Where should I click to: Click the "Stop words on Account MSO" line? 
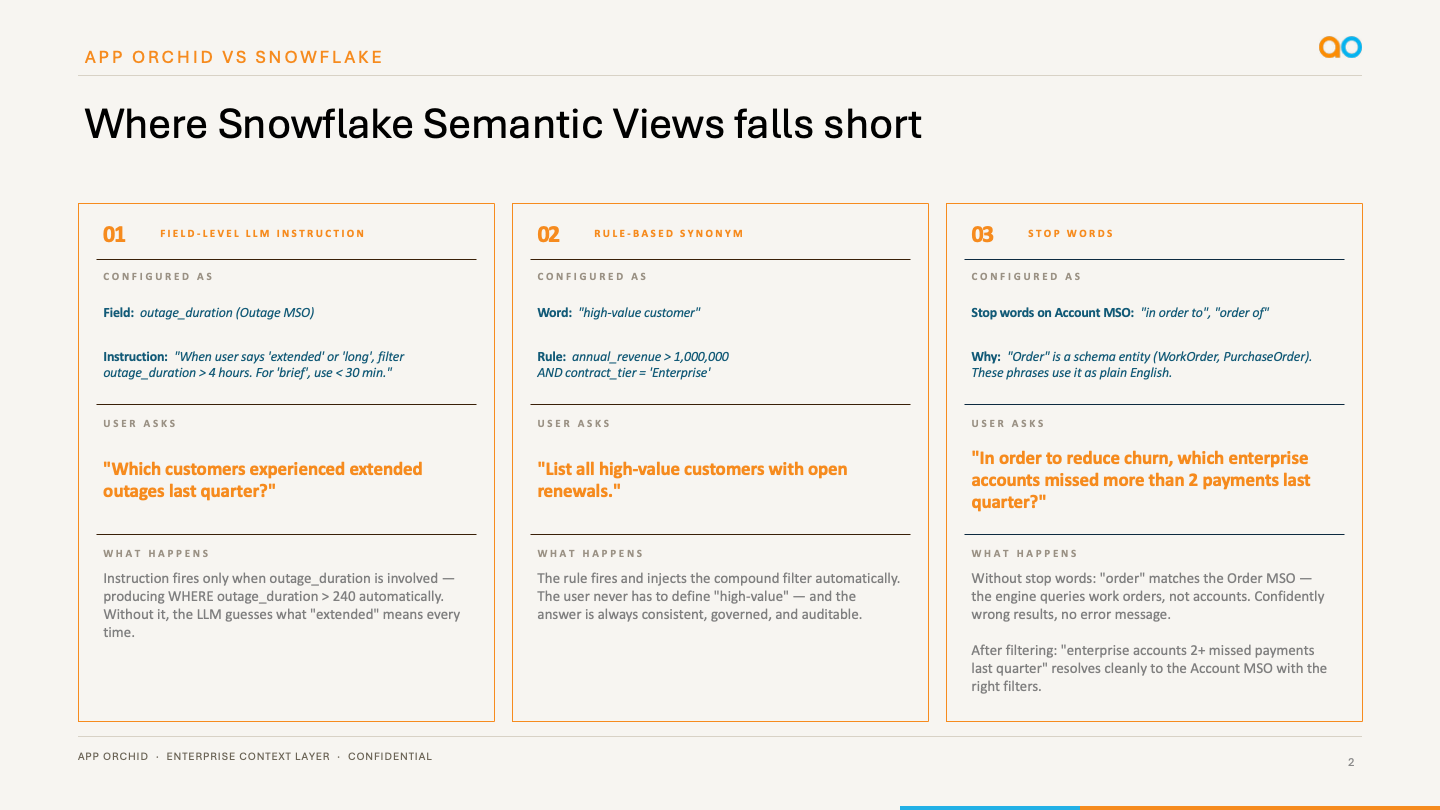(1120, 313)
